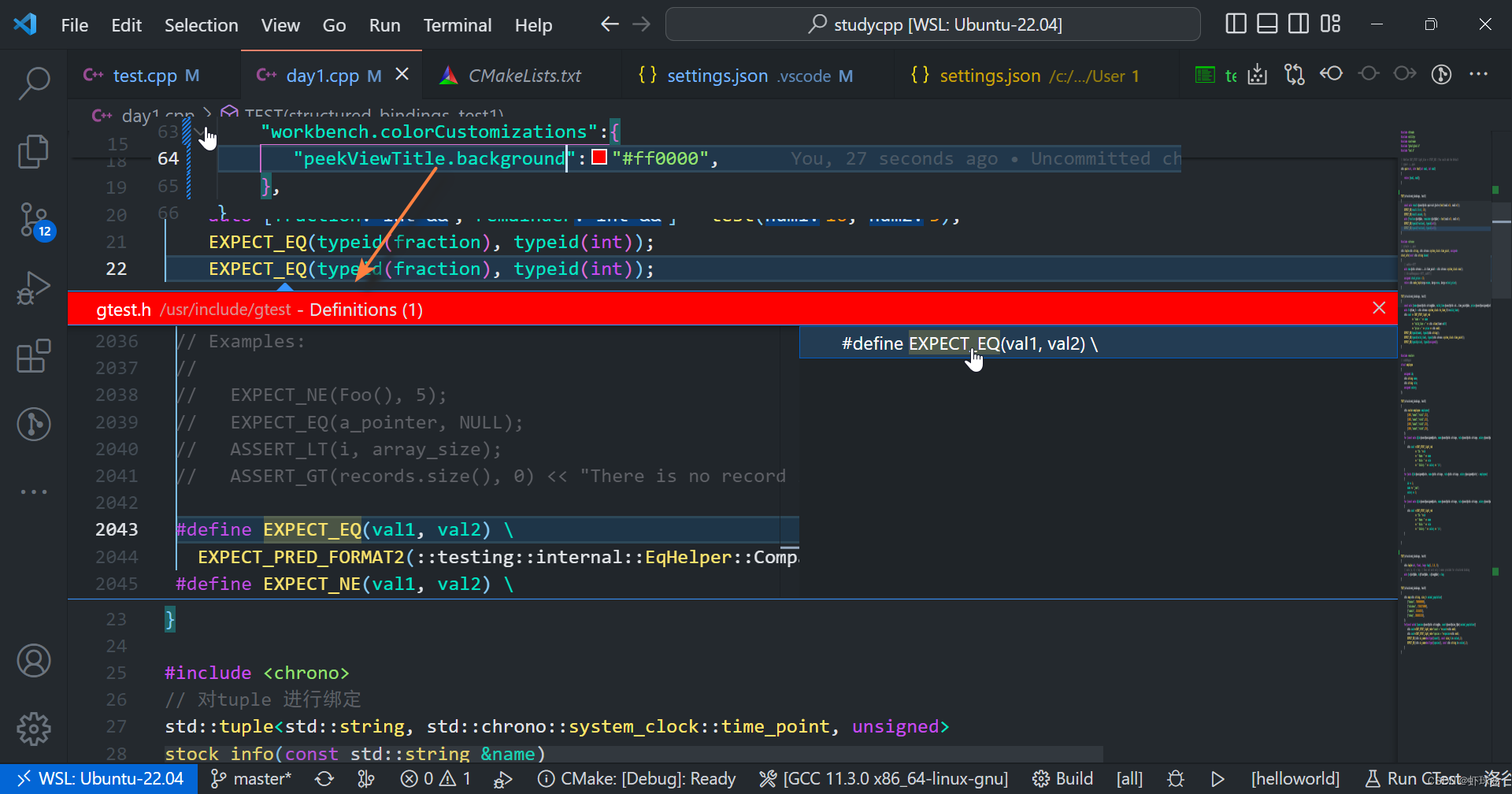The image size is (1512, 794).
Task: Open the Terminal menu
Action: click(457, 25)
